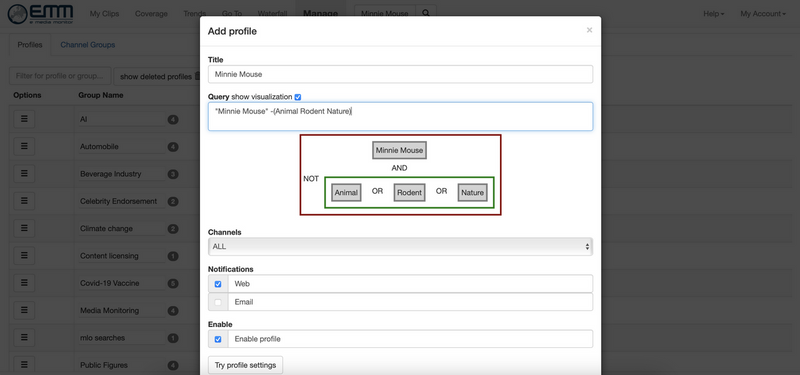The width and height of the screenshot is (800, 375).
Task: Toggle the show visualization checkbox
Action: click(298, 97)
